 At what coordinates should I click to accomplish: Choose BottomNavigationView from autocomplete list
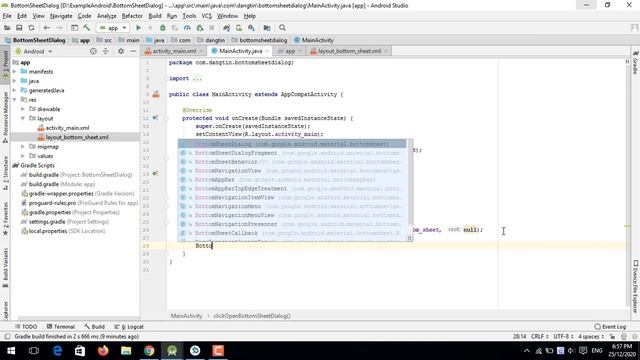[292, 171]
